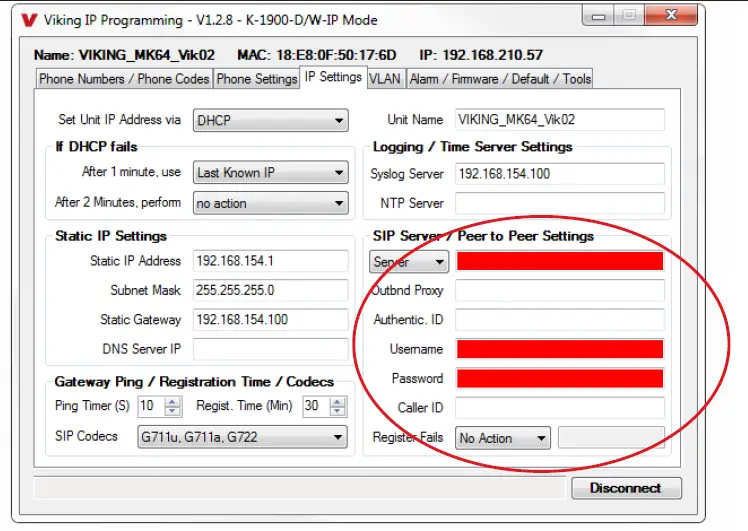Edit the Subnet Mask field
The height and width of the screenshot is (531, 748).
(x=270, y=291)
